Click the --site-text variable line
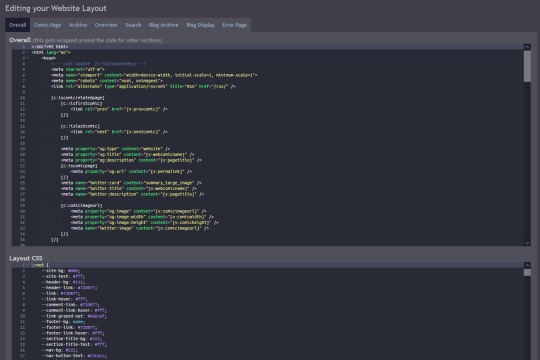 point(63,276)
